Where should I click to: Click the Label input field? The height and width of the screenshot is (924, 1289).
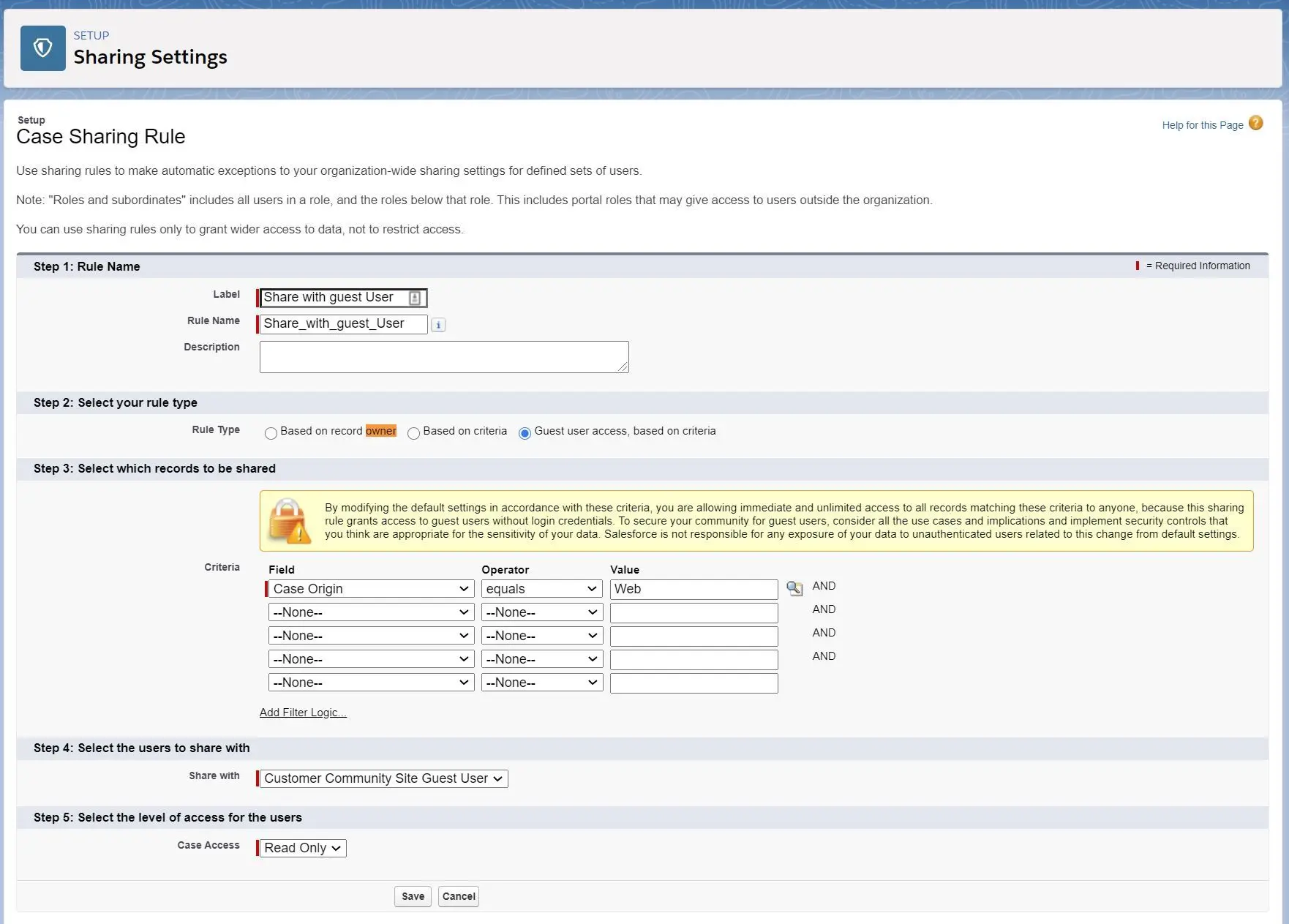343,298
